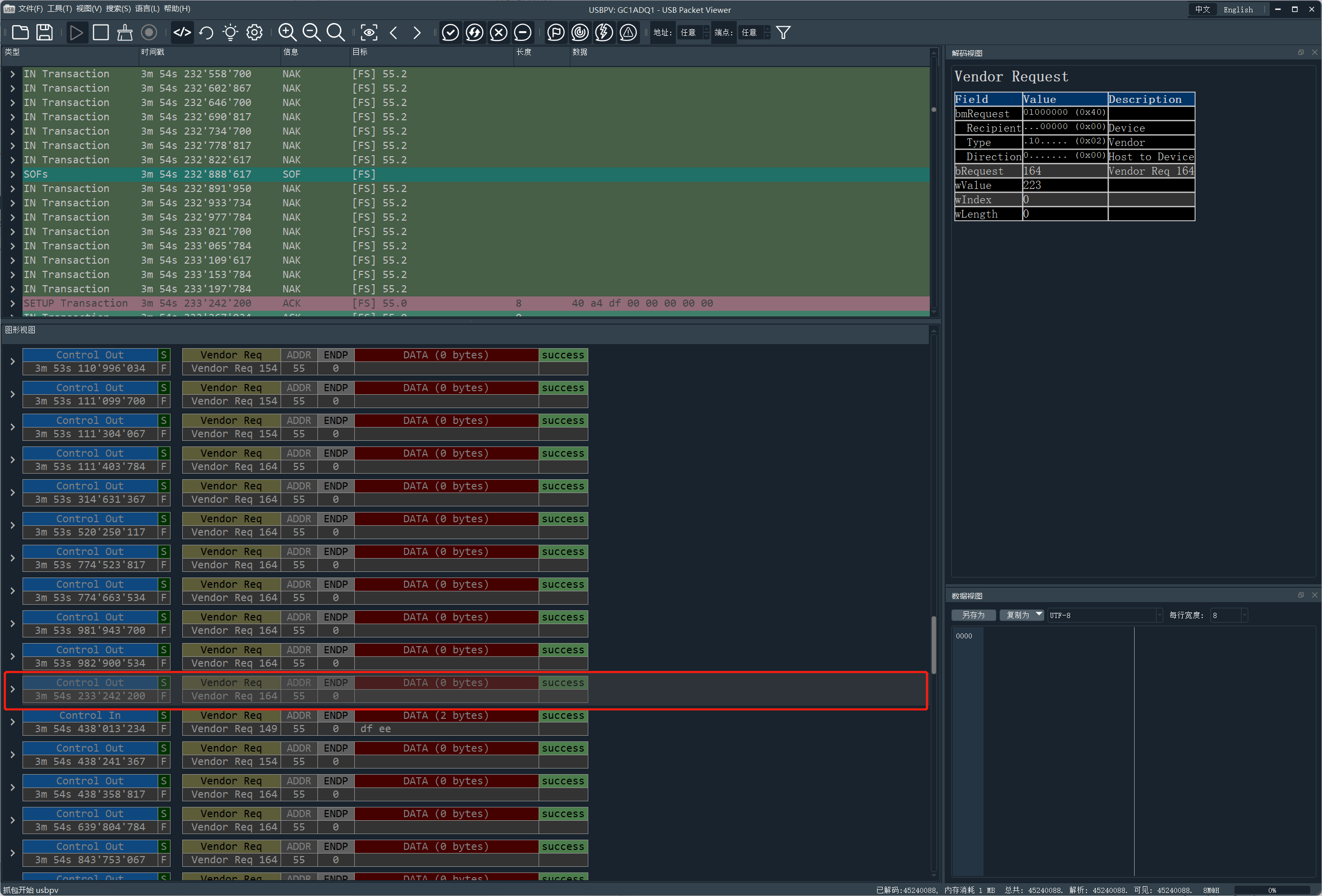
Task: Click the settings gear icon
Action: (x=254, y=32)
